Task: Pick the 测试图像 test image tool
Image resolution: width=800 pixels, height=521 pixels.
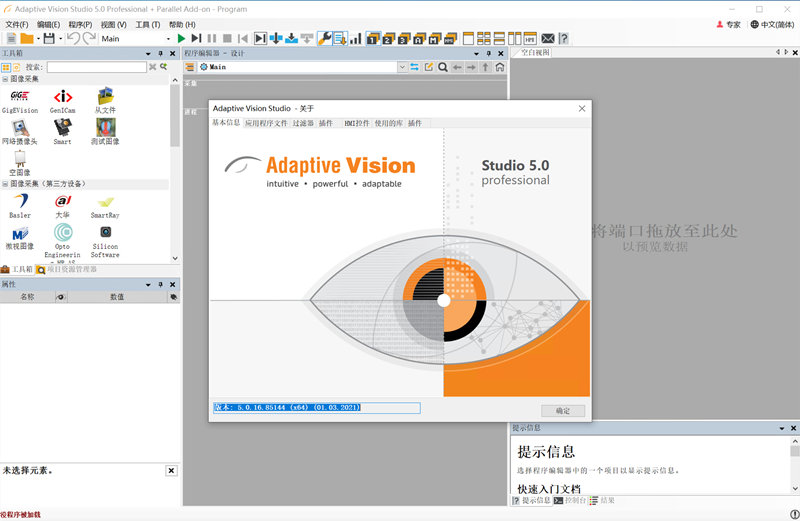Action: (105, 132)
